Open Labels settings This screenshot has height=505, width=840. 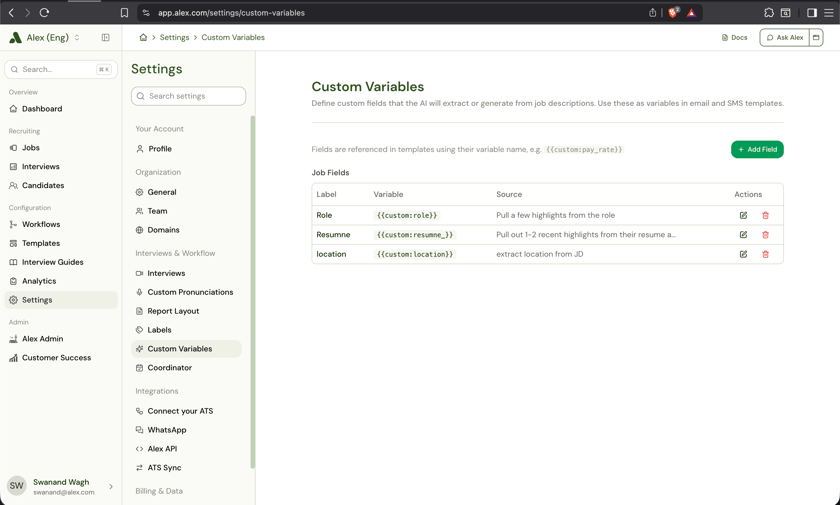(x=186, y=330)
